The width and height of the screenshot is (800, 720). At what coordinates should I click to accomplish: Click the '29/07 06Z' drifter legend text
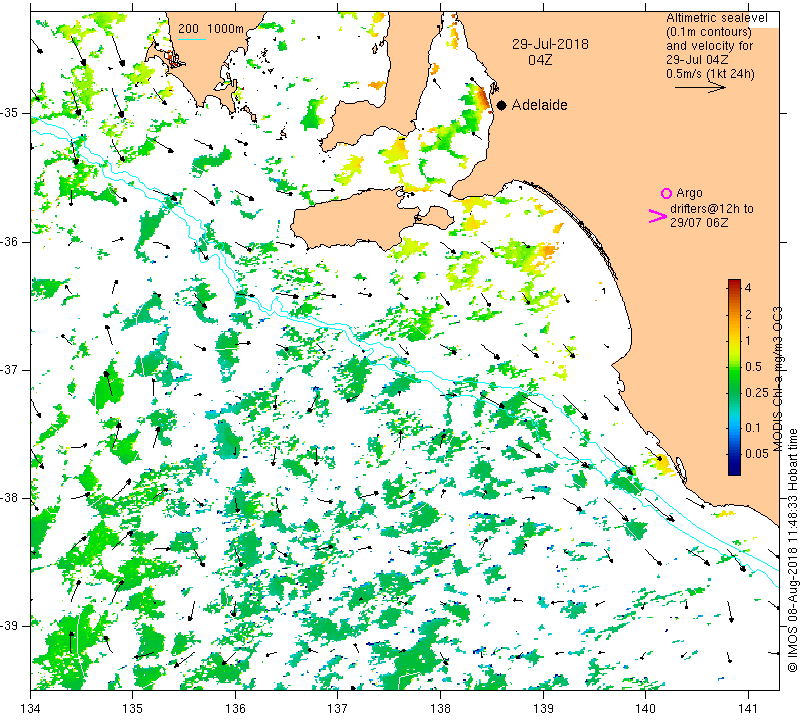699,223
